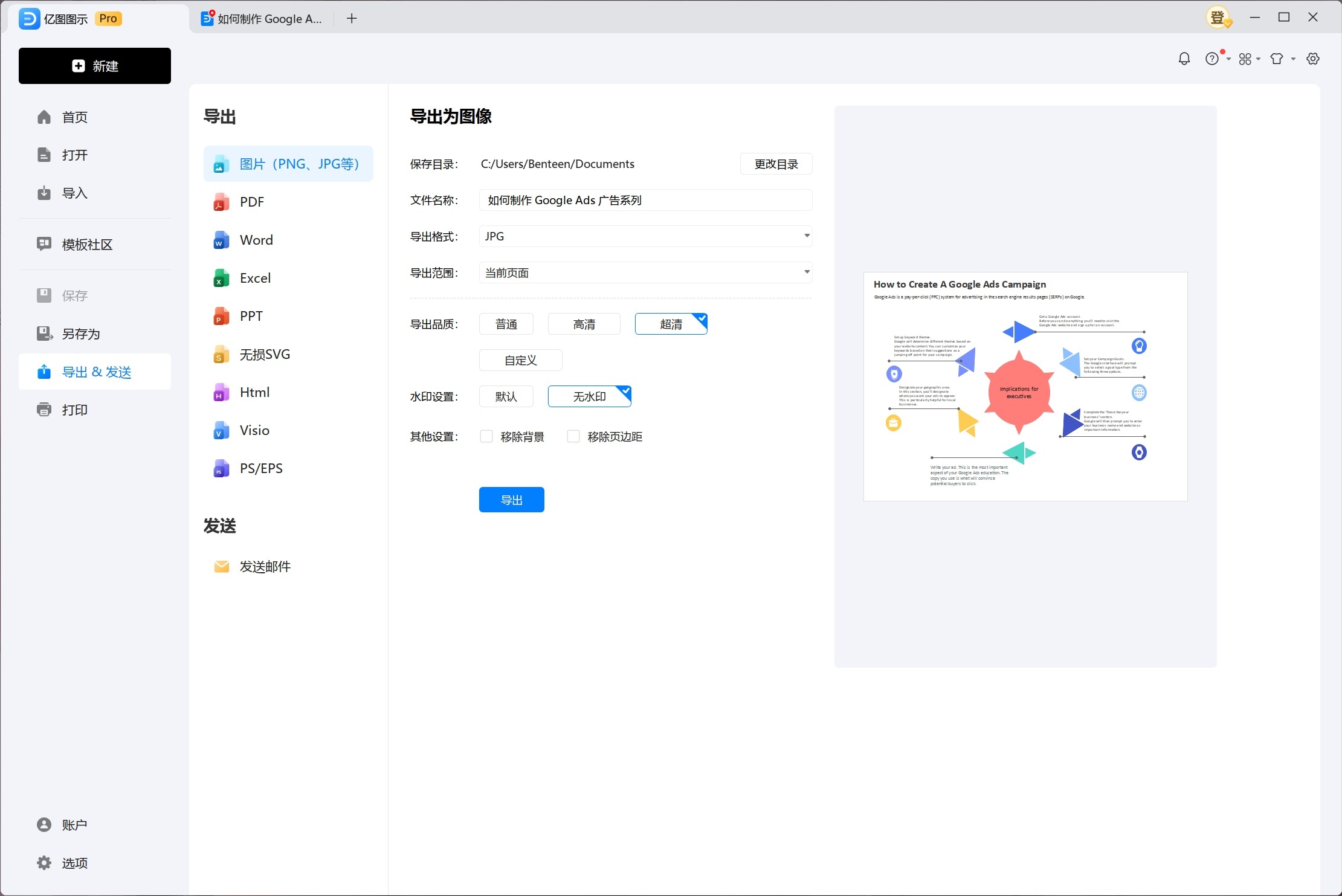Click the Pro badge label

click(x=108, y=19)
